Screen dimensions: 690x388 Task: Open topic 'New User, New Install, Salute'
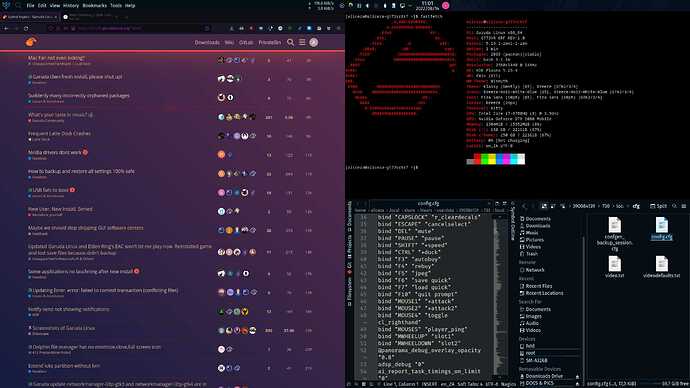click(x=60, y=209)
